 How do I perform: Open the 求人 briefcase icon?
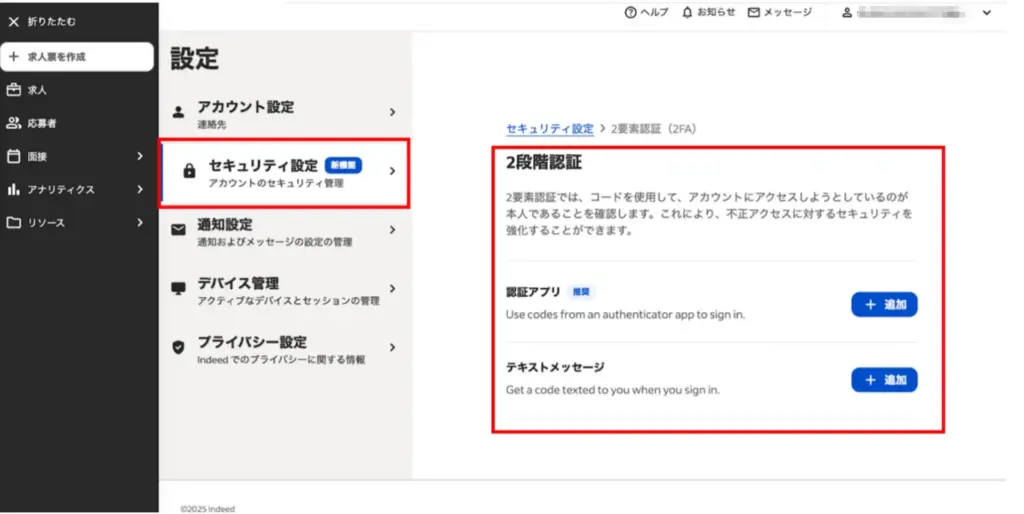[14, 90]
